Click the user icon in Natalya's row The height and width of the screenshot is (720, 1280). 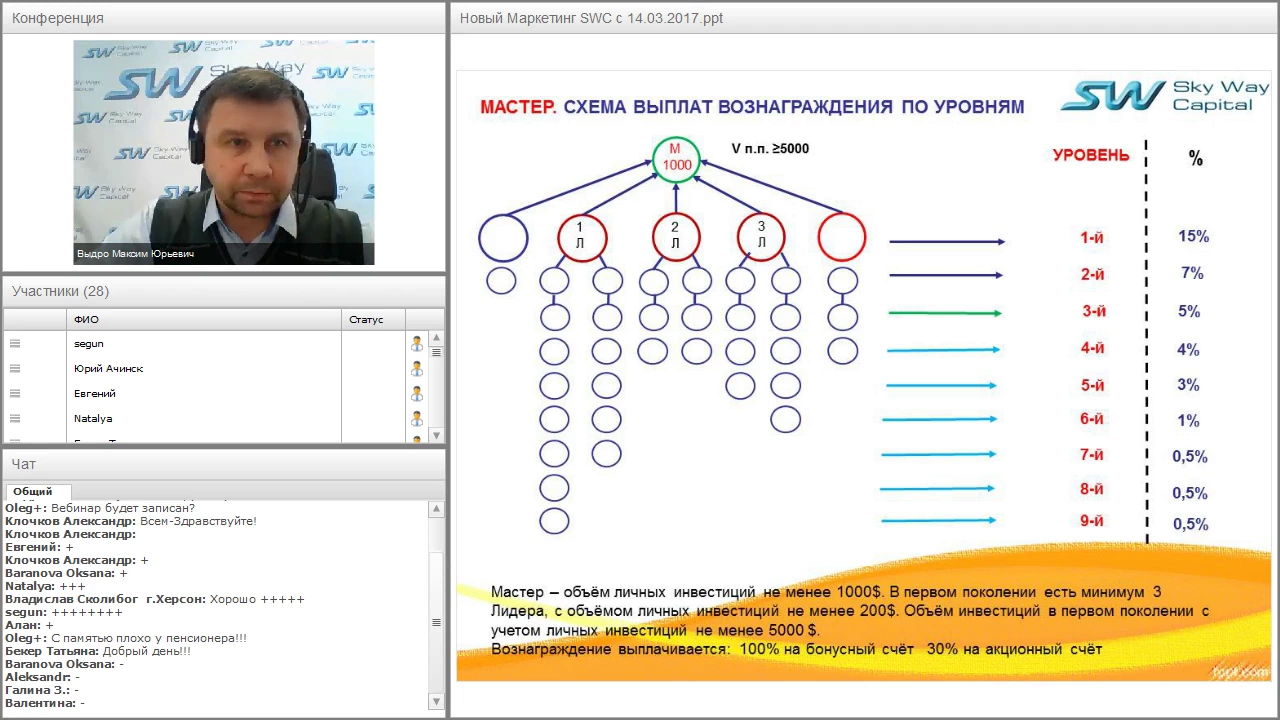tap(417, 418)
